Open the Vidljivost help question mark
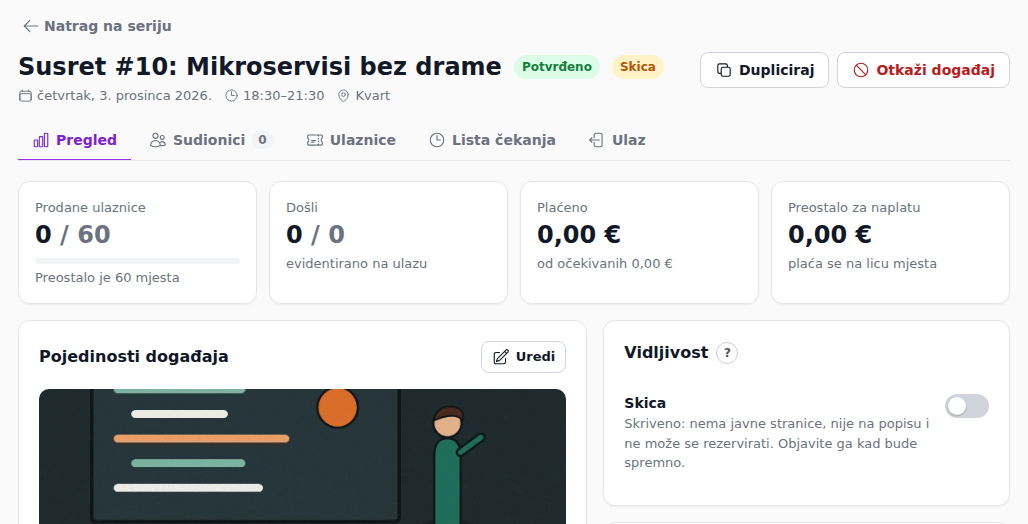 (x=726, y=353)
